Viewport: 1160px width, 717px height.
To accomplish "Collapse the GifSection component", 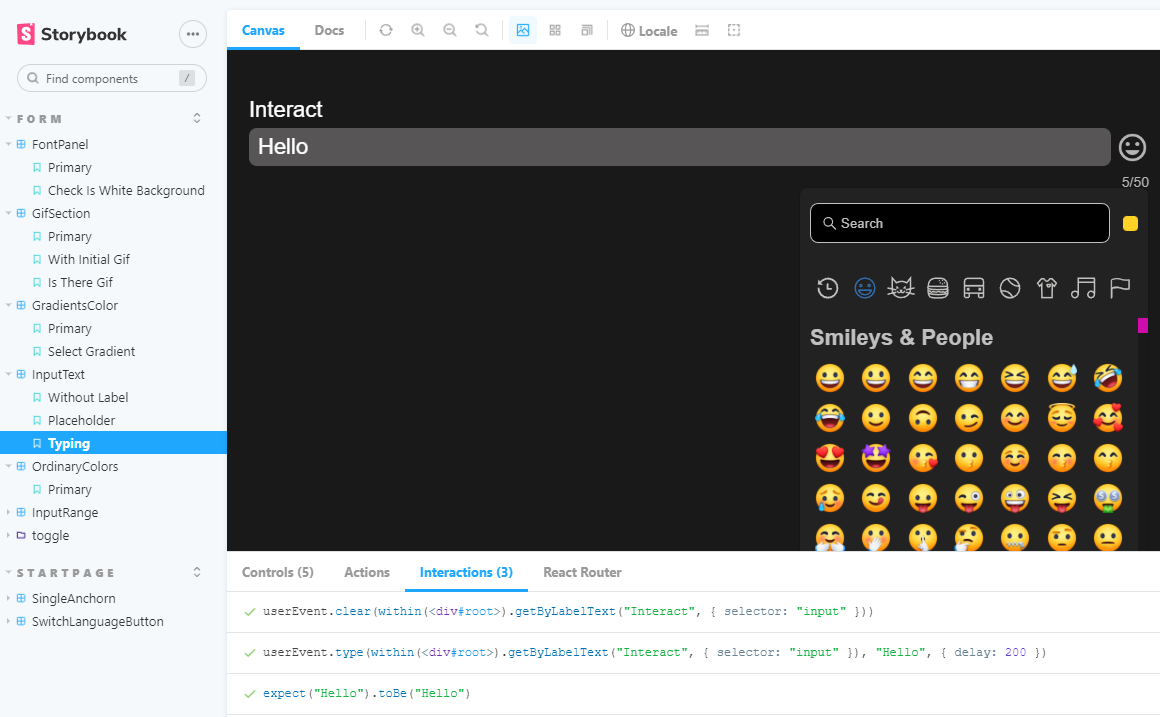I will point(61,213).
